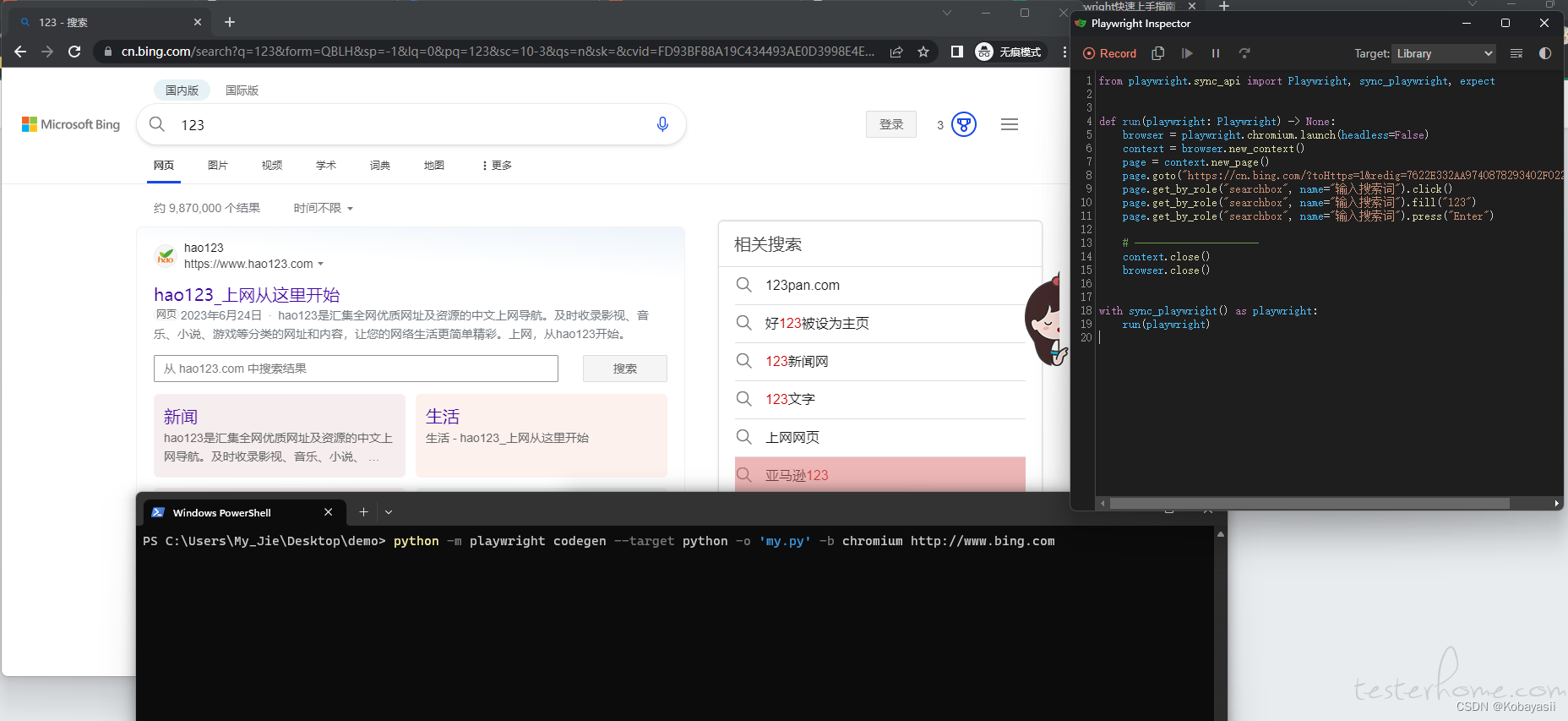1568x721 pixels.
Task: Click the search magnifier icon in Bing box
Action: point(157,124)
